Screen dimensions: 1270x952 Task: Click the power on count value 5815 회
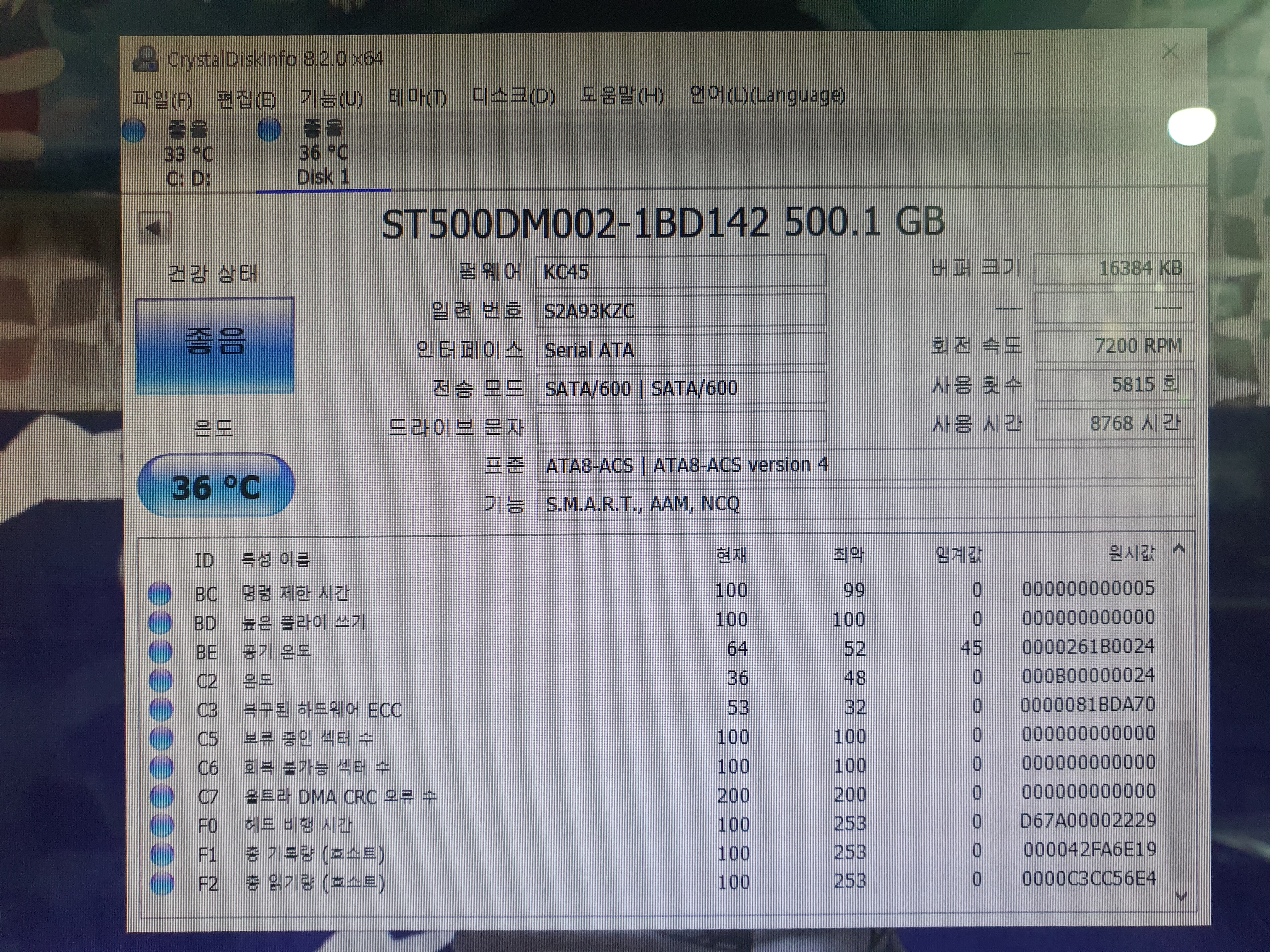click(1115, 384)
